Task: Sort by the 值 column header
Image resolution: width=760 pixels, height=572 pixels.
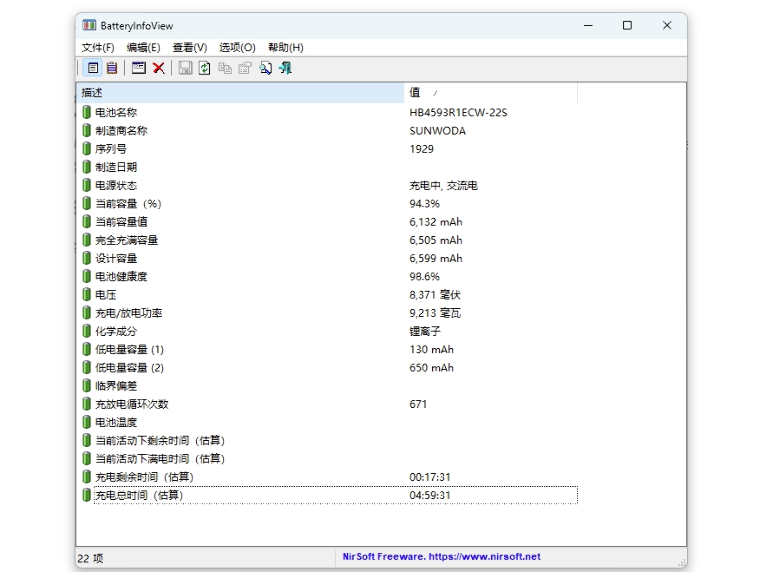Action: [x=491, y=93]
